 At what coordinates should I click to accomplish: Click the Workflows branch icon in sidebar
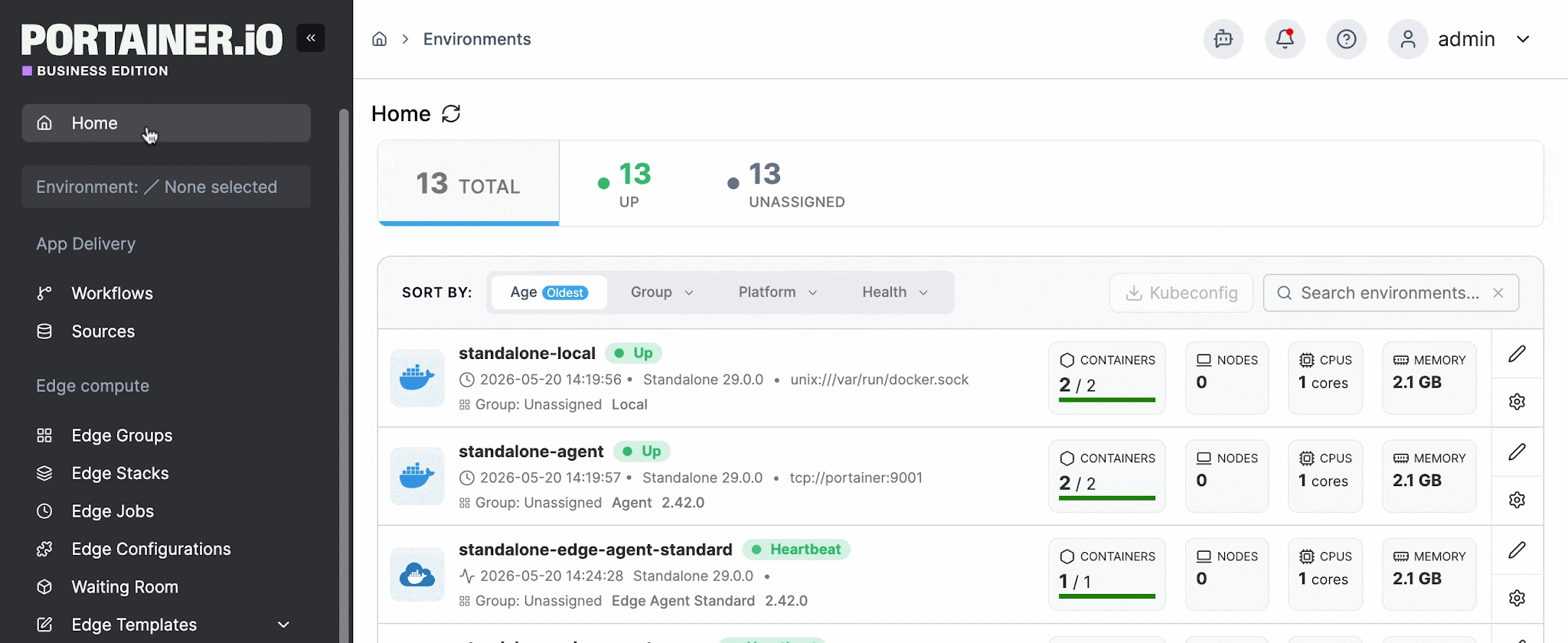point(44,293)
